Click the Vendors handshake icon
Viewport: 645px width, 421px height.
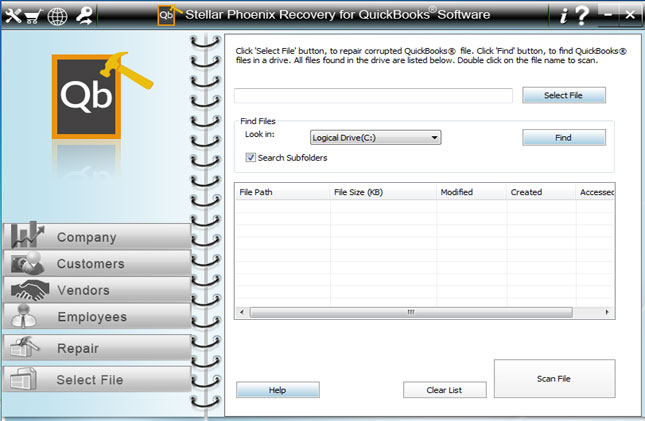30,290
